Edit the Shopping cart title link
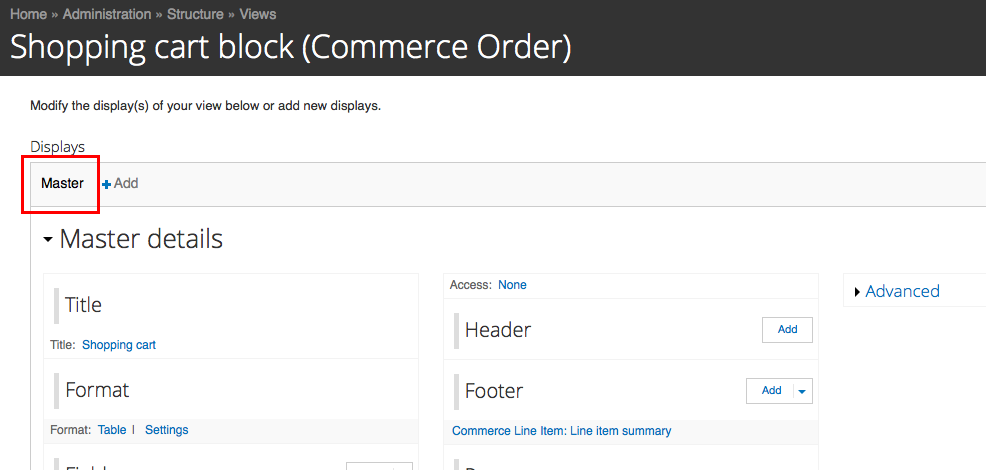The image size is (986, 470). point(118,345)
